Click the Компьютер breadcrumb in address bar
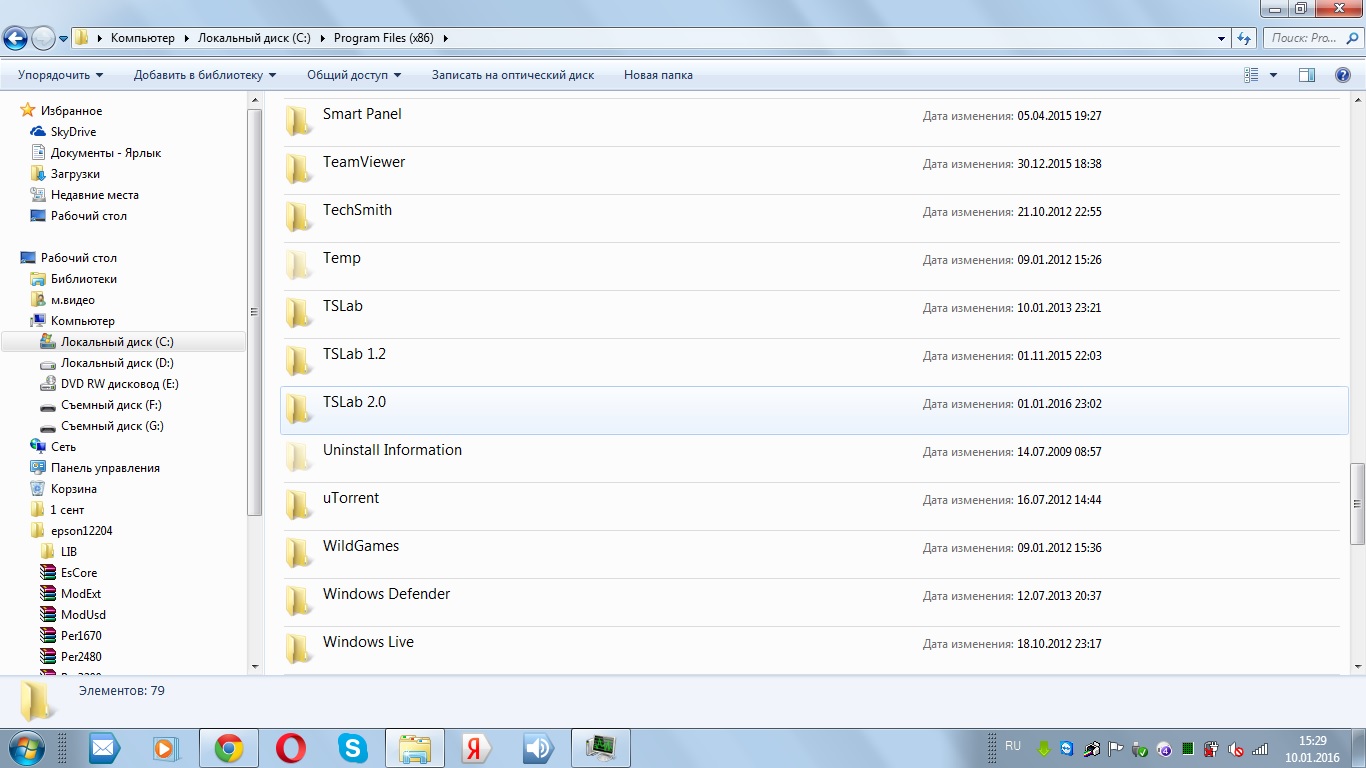 (142, 38)
